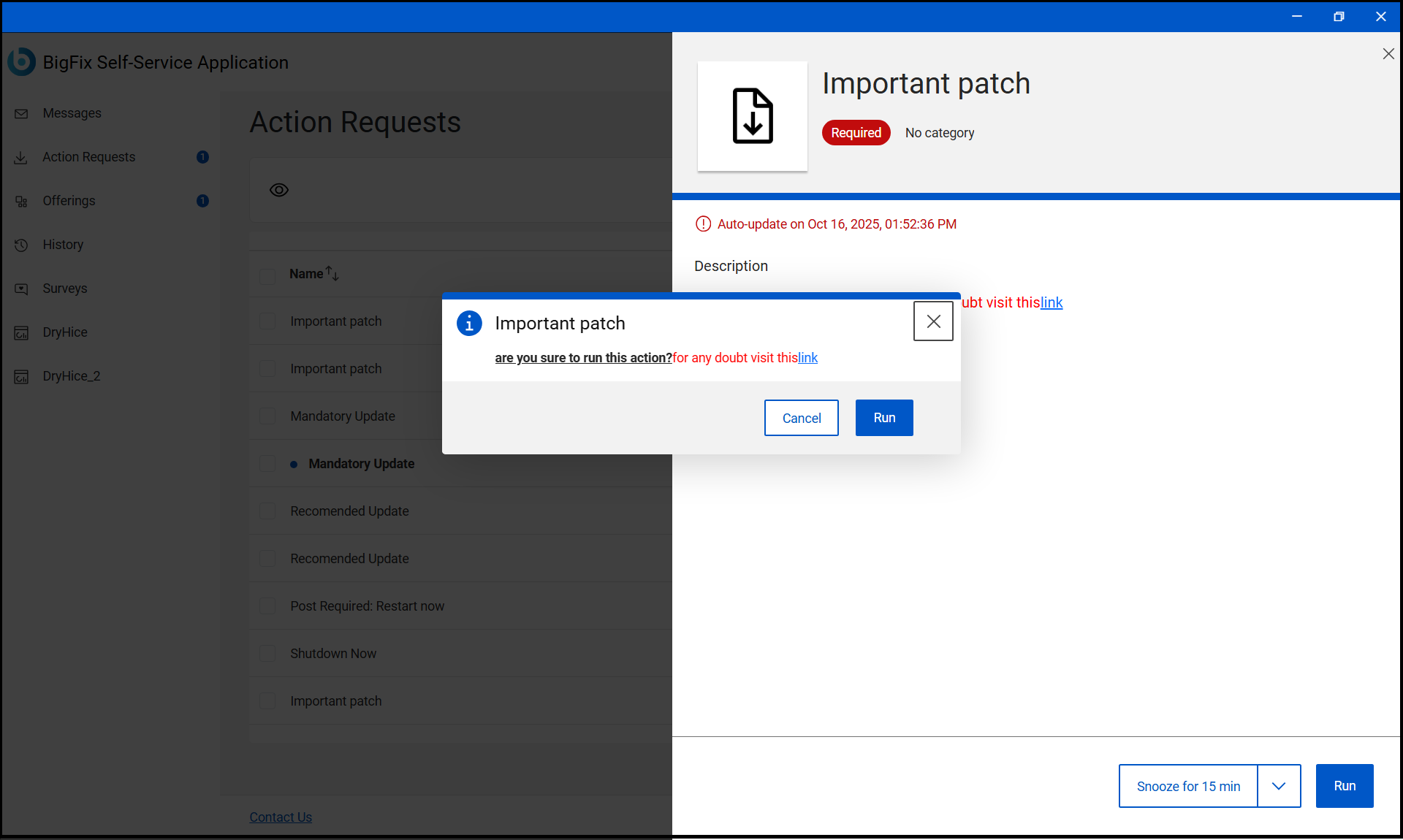This screenshot has height=840, width=1403.
Task: Close the Important patch dialog with X
Action: [x=933, y=321]
